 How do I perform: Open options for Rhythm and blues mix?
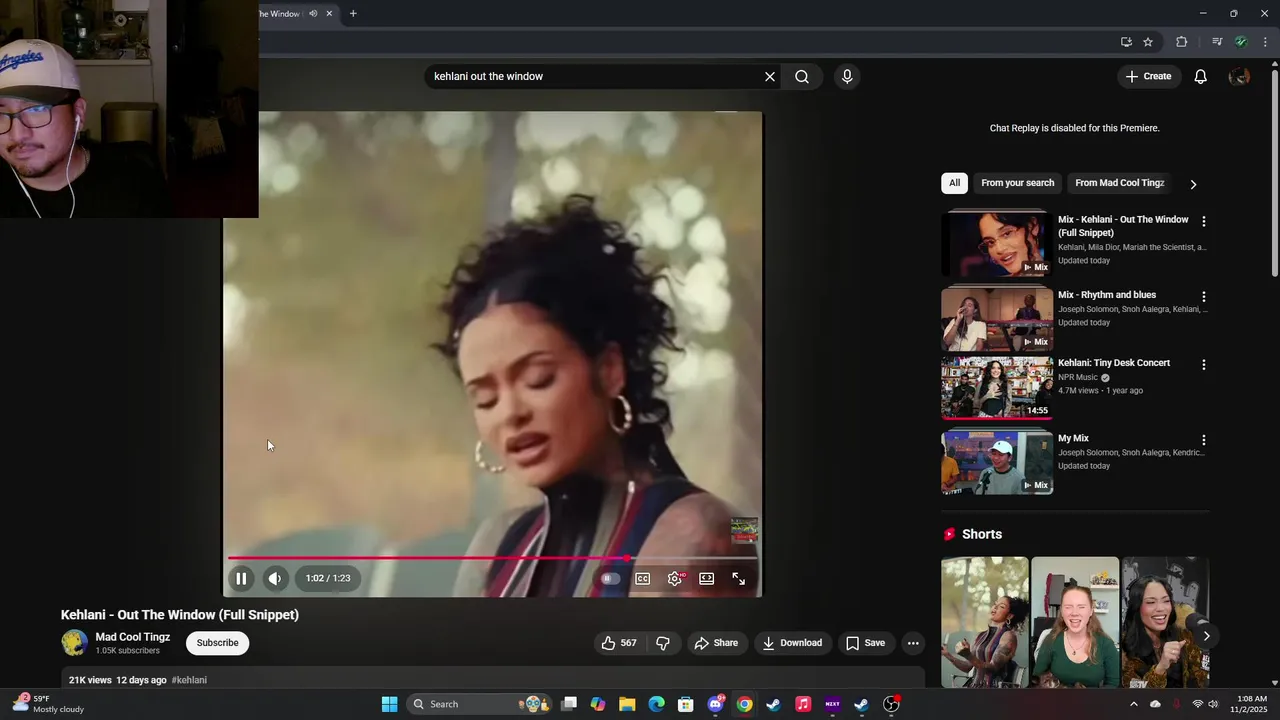[1204, 297]
